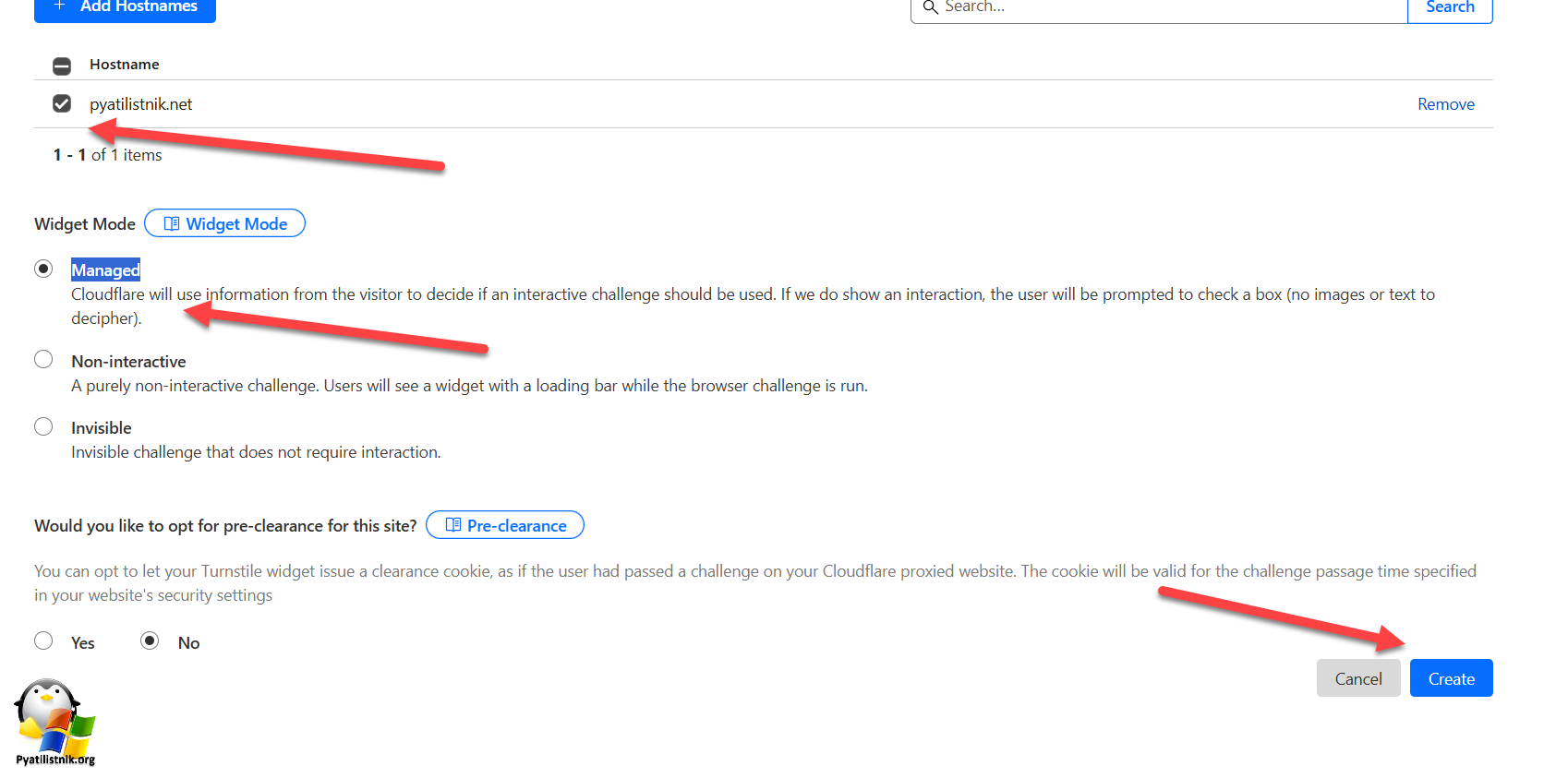Remove the pyatilistnik.net hostname
Viewport: 1568px width, 778px height.
(1446, 104)
